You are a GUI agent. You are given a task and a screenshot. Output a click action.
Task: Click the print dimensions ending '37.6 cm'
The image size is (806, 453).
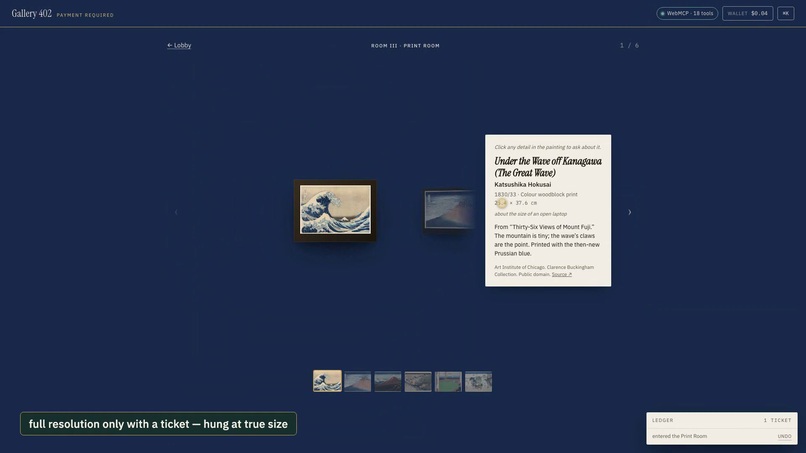point(516,203)
